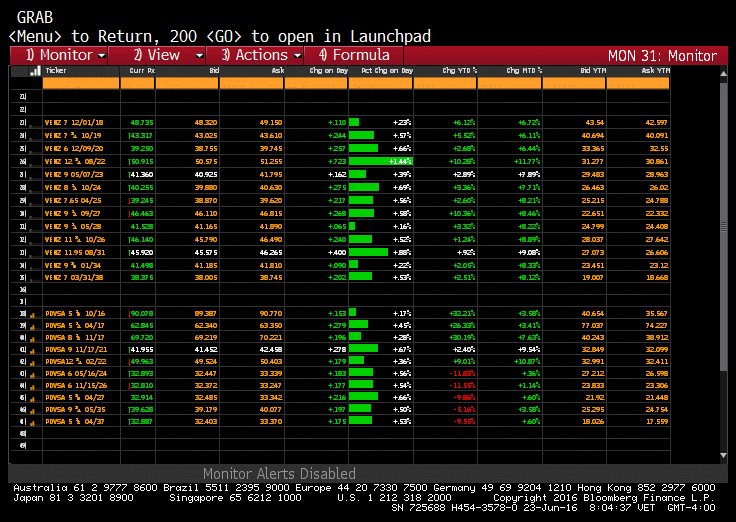Image resolution: width=736 pixels, height=522 pixels.
Task: Click the MON 31: Monitor title
Action: coord(662,56)
